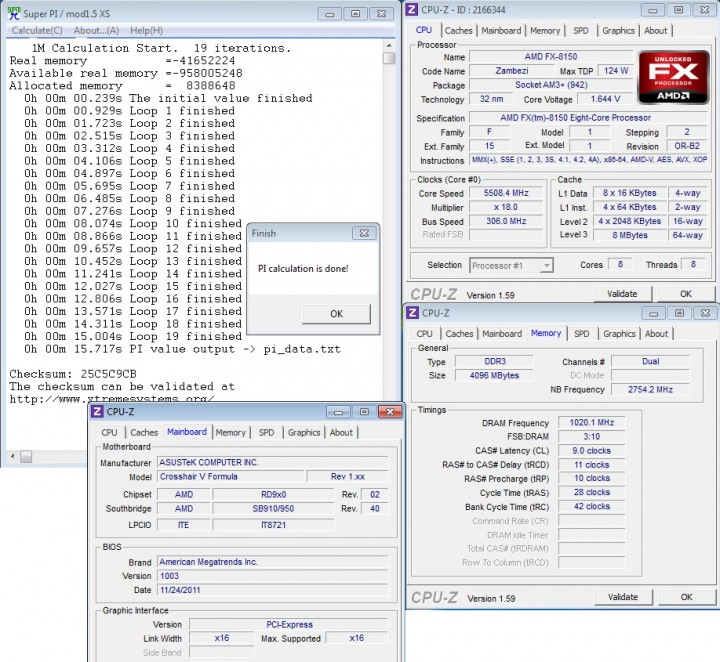Screen dimensions: 720x662
Task: Click the DRAM Frequency 1020.1 MHz value
Action: click(591, 423)
